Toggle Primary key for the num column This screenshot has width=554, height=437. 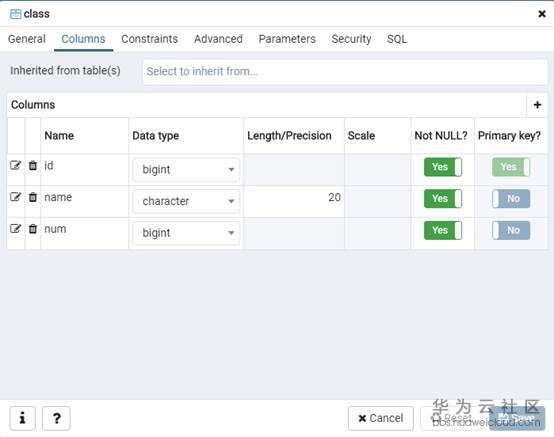pyautogui.click(x=511, y=230)
